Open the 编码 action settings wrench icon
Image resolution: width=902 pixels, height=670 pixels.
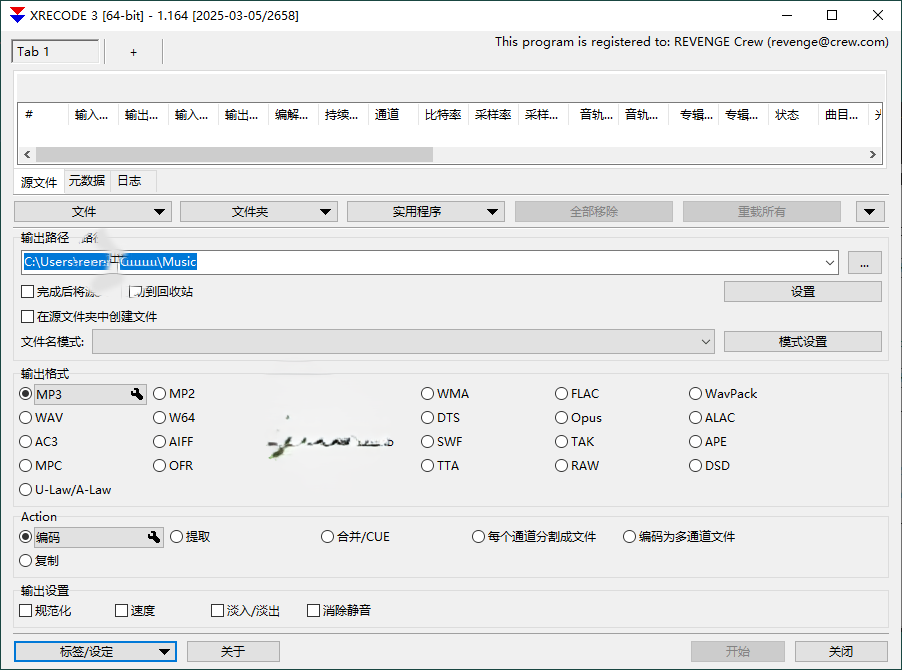tap(154, 537)
